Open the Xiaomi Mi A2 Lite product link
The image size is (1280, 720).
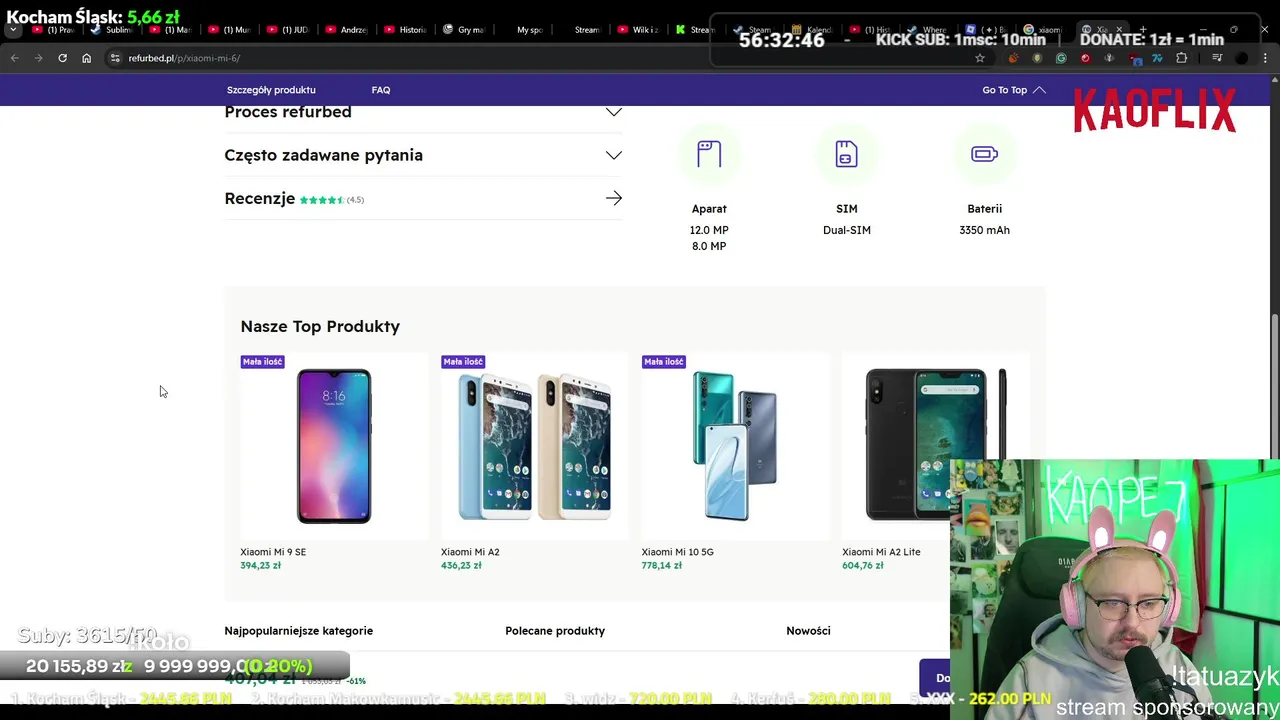click(881, 552)
